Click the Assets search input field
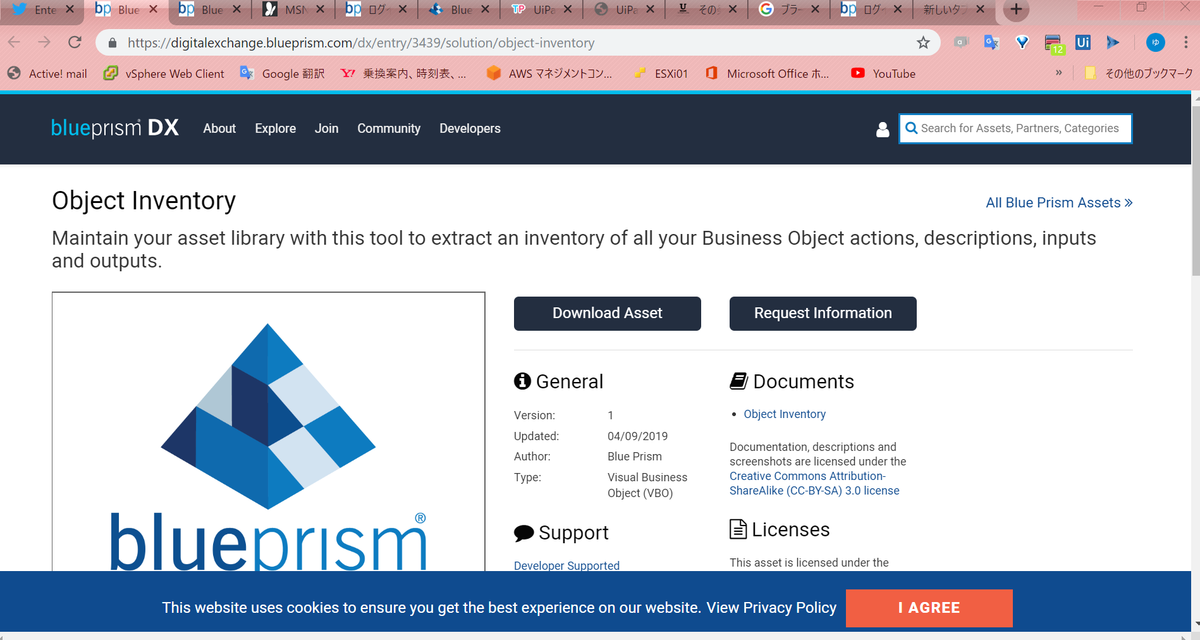Image resolution: width=1200 pixels, height=640 pixels. pos(1016,128)
